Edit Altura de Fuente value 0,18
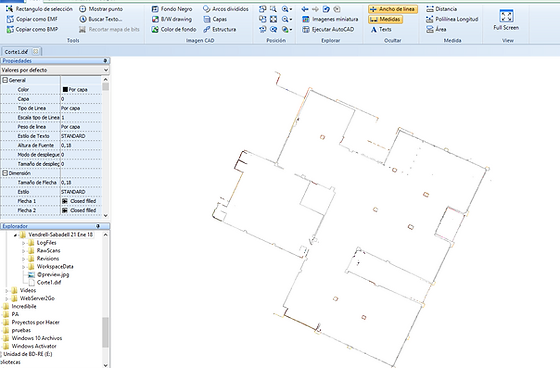Screen dimensions: 560x368 [x=81, y=145]
